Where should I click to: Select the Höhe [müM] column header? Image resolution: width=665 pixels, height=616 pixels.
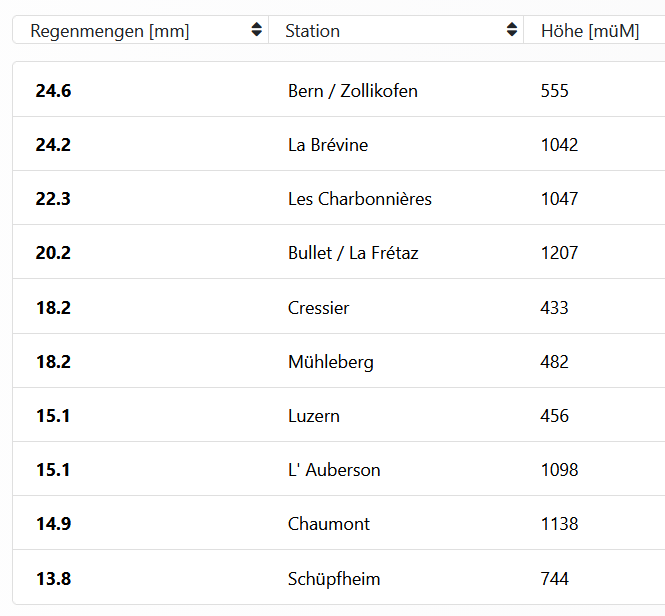coord(590,31)
